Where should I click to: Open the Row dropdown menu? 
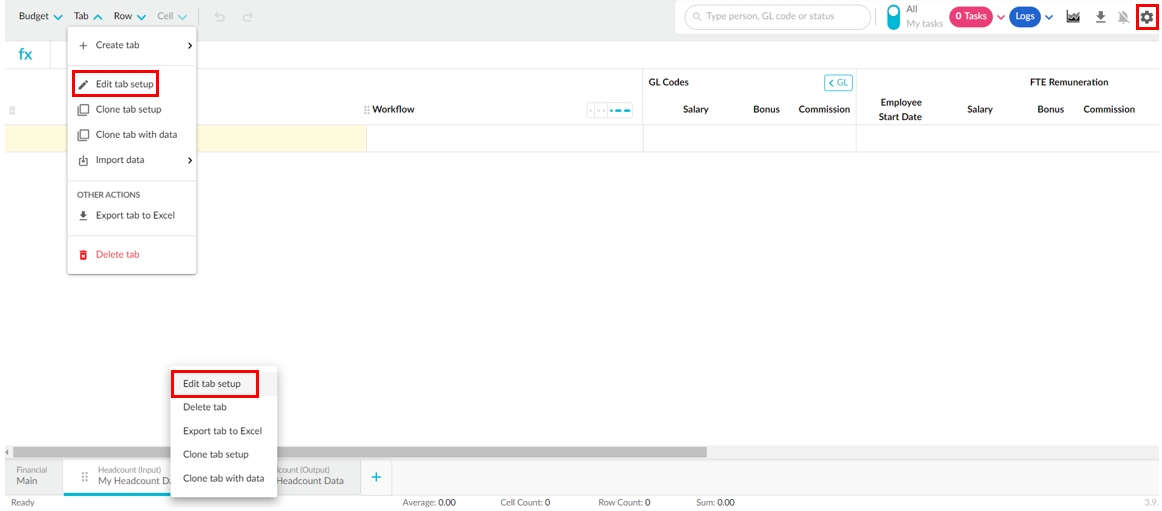tap(129, 17)
